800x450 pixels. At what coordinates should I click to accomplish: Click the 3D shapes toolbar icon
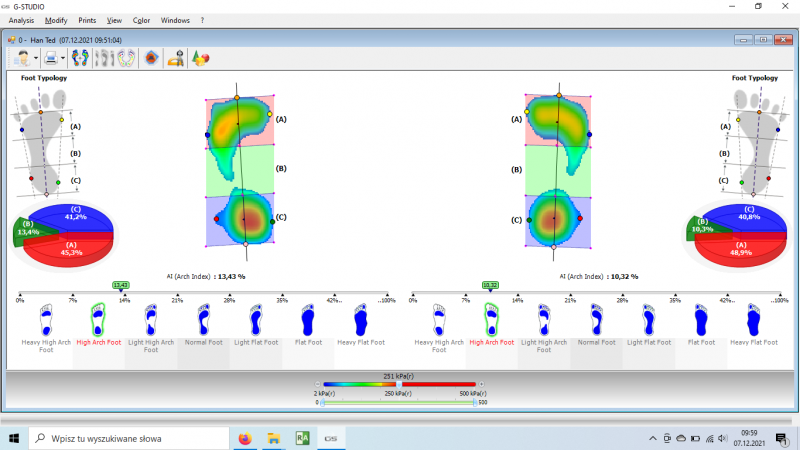200,58
